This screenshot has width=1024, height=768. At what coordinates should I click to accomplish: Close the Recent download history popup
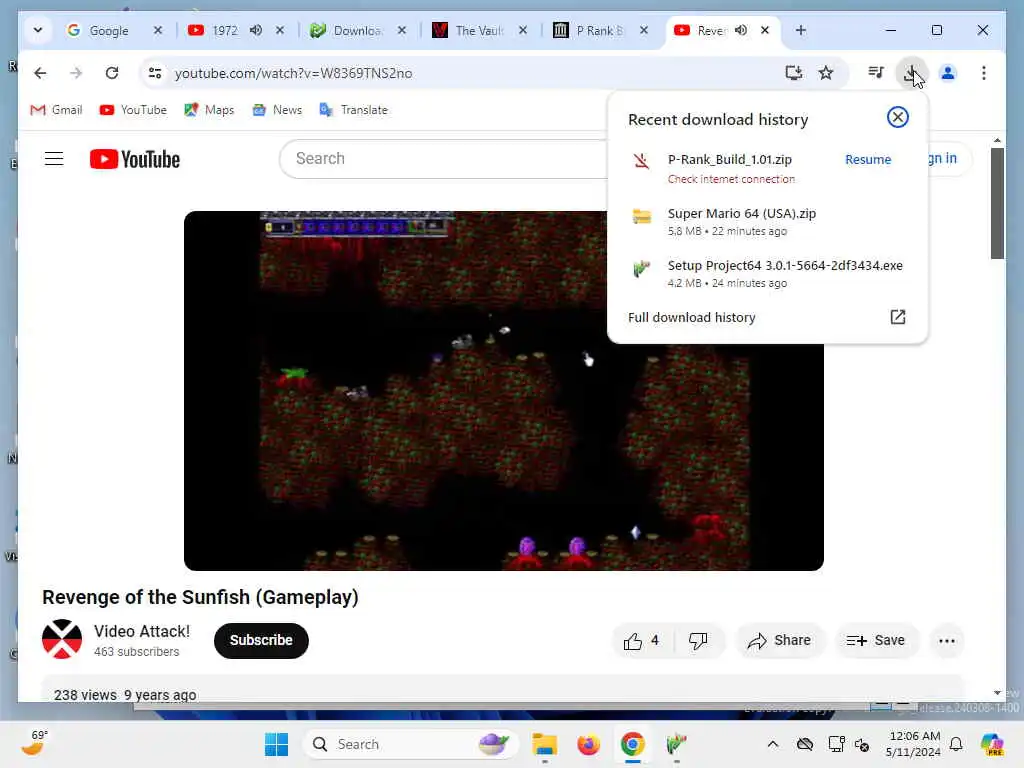tap(897, 117)
